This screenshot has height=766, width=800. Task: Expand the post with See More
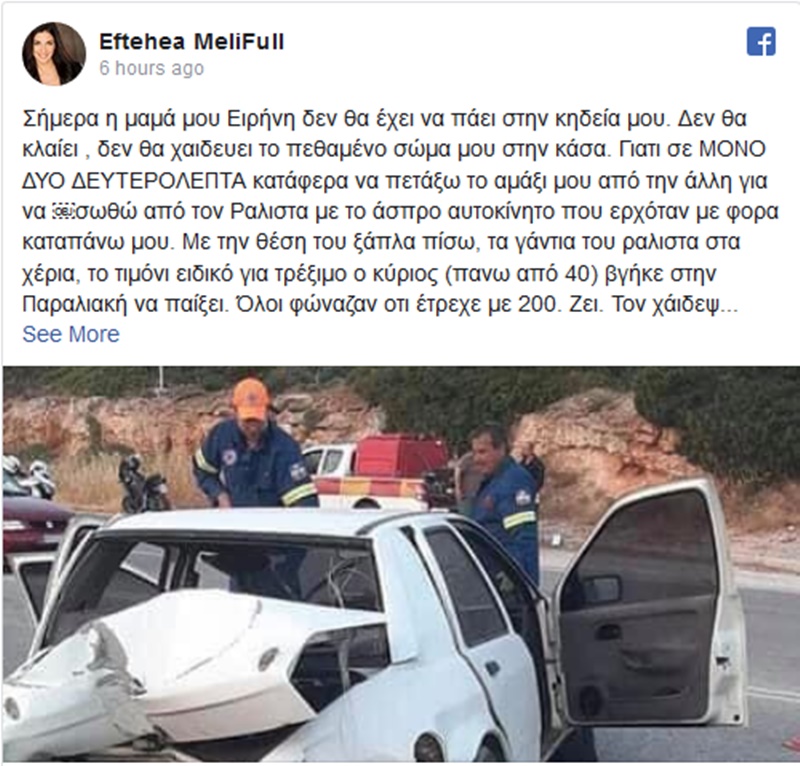tap(71, 334)
